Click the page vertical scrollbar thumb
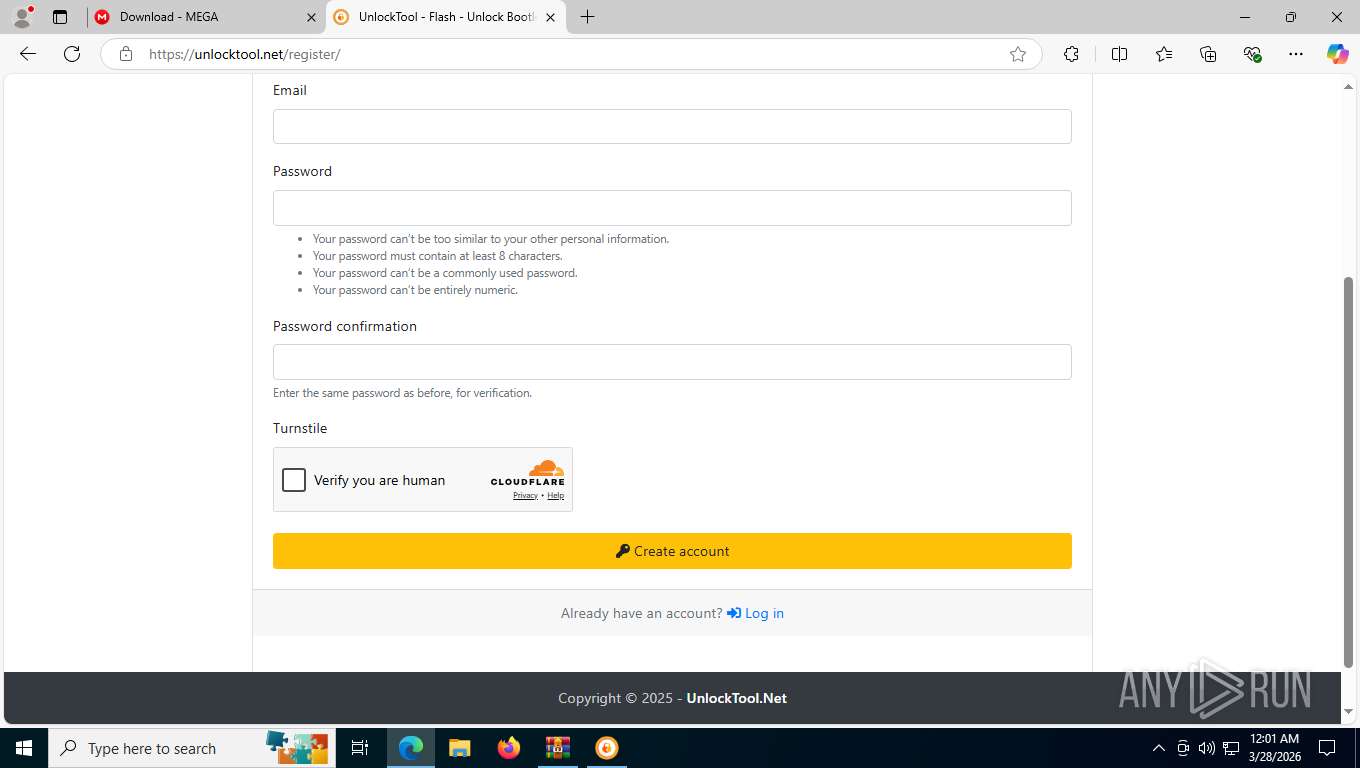The width and height of the screenshot is (1360, 768). click(1348, 472)
